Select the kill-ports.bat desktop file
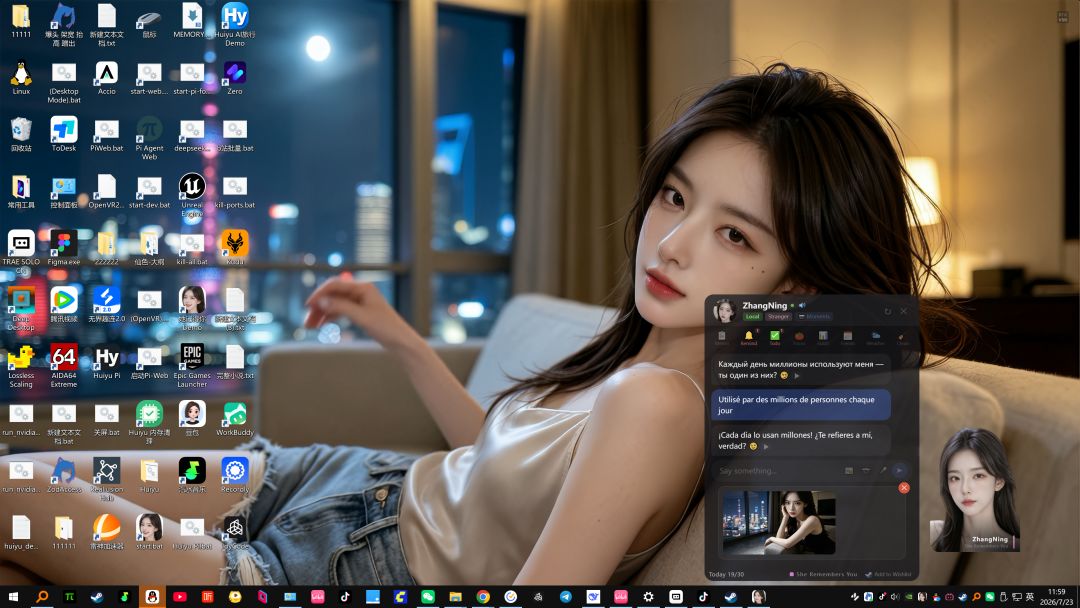 click(x=235, y=191)
